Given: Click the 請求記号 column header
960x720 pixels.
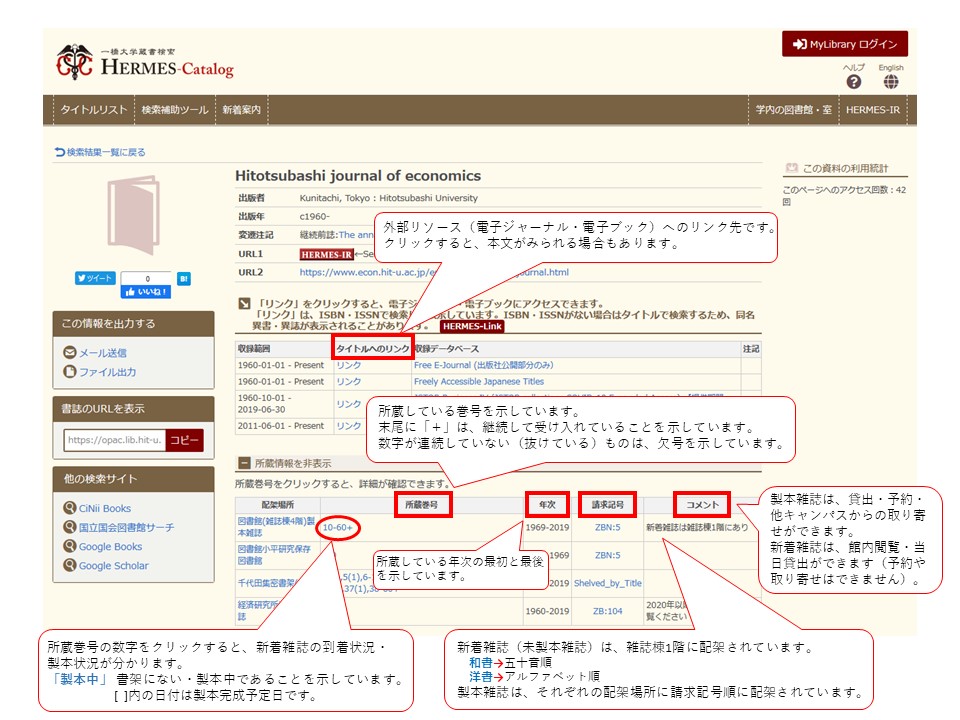Looking at the screenshot, I should tap(607, 504).
